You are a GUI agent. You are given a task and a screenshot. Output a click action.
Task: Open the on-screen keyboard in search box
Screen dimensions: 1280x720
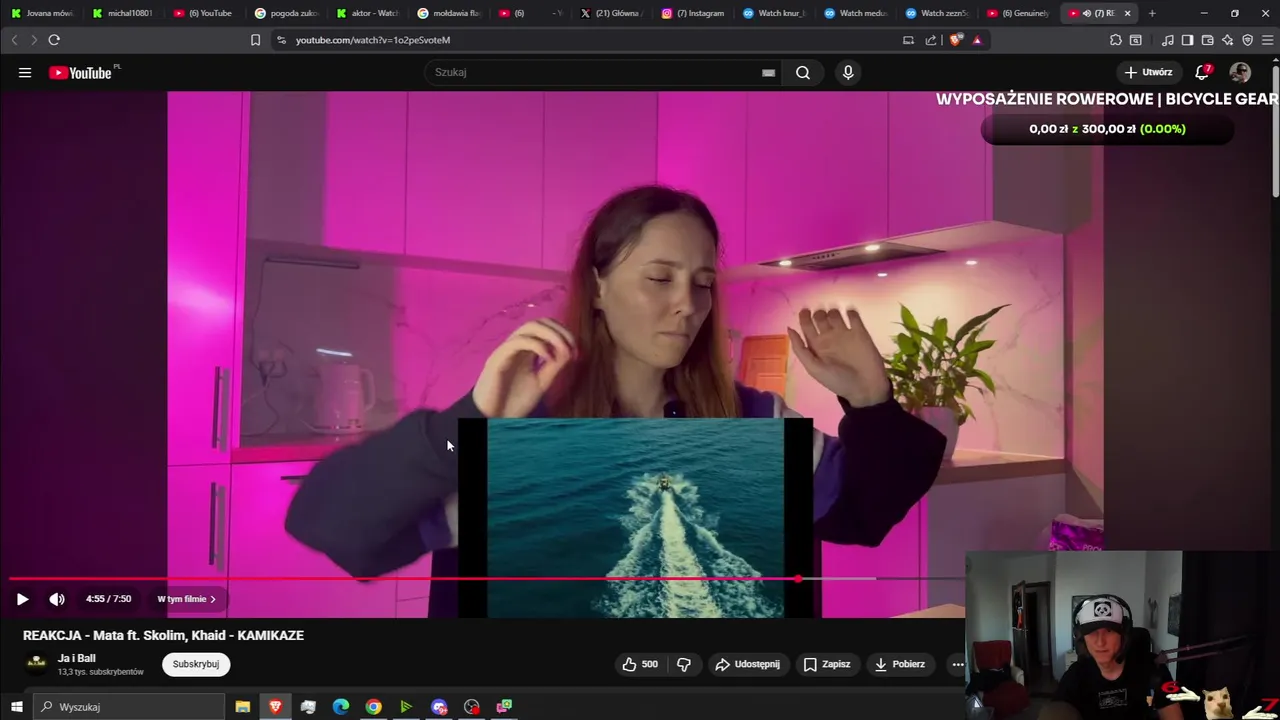click(x=768, y=72)
